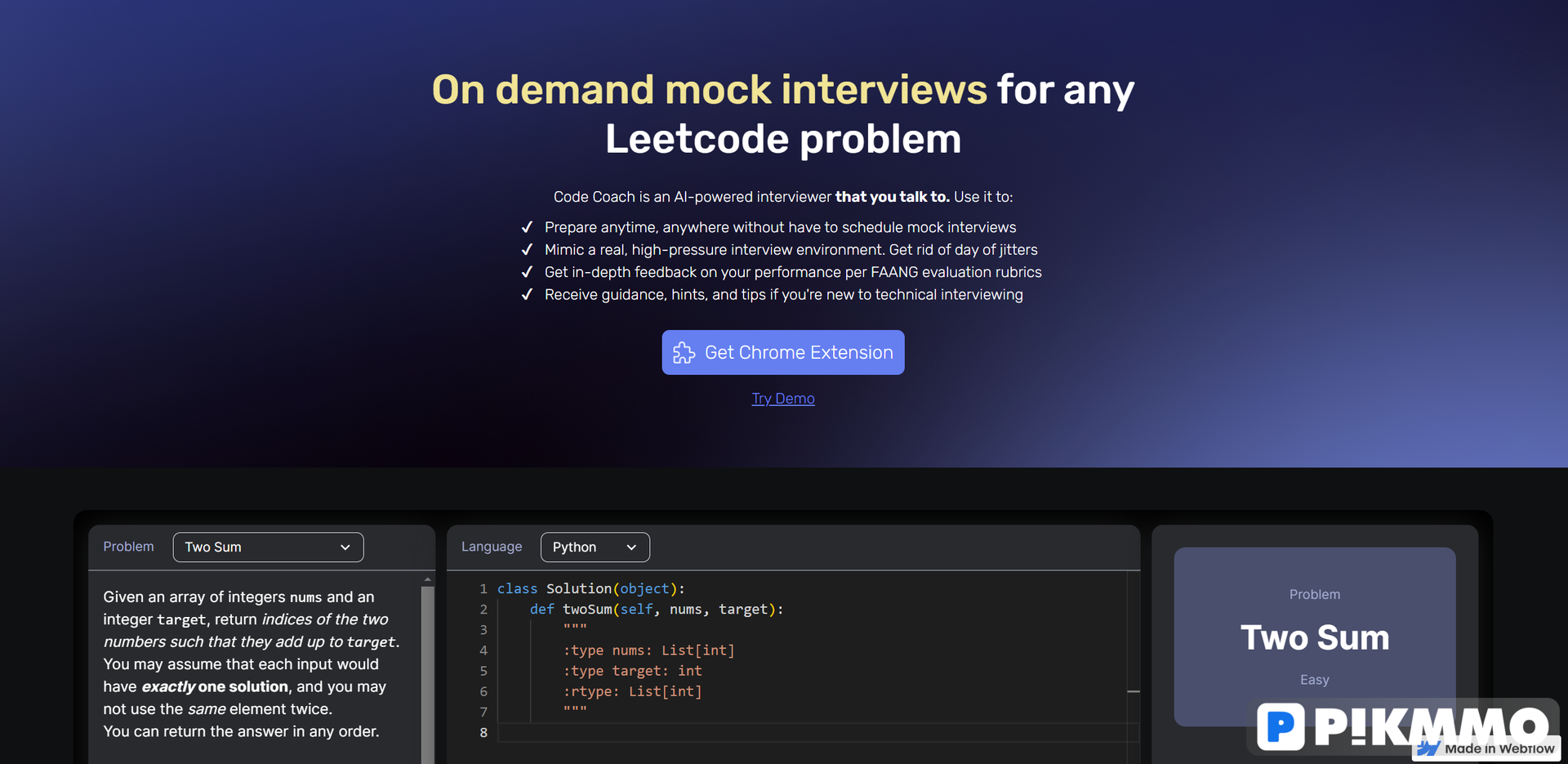The image size is (1568, 764).
Task: Open the Python language dropdown
Action: [x=595, y=547]
